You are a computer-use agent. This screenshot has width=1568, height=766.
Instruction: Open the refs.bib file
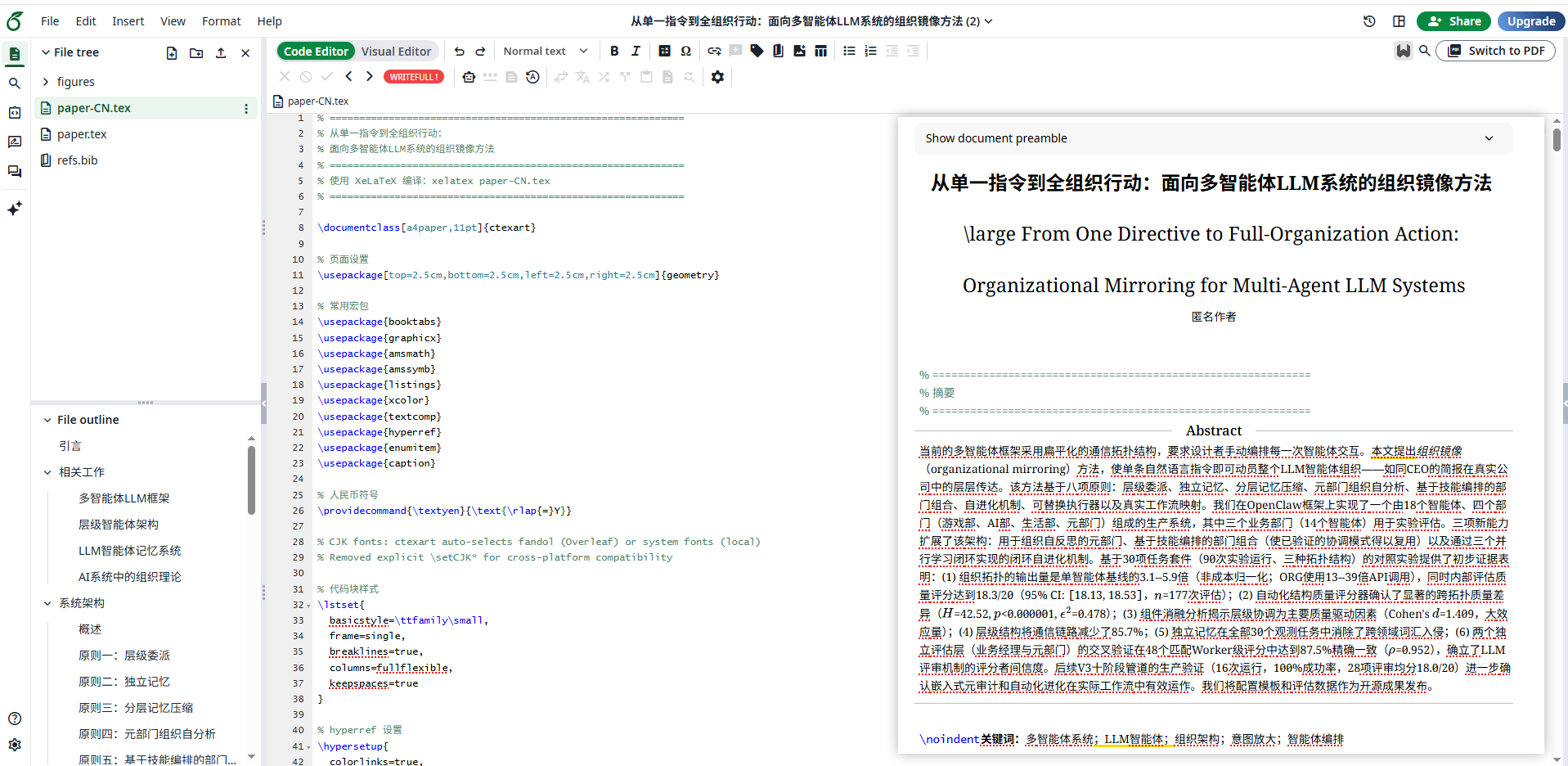point(77,160)
